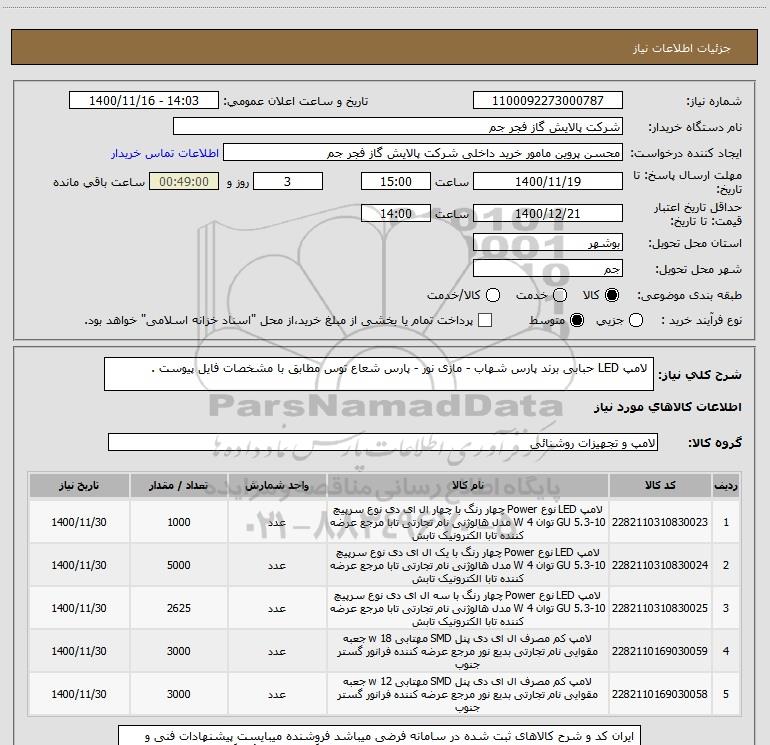Click row 5 product name SMD مهتابی 12 w
This screenshot has height=745, width=770.
click(468, 694)
